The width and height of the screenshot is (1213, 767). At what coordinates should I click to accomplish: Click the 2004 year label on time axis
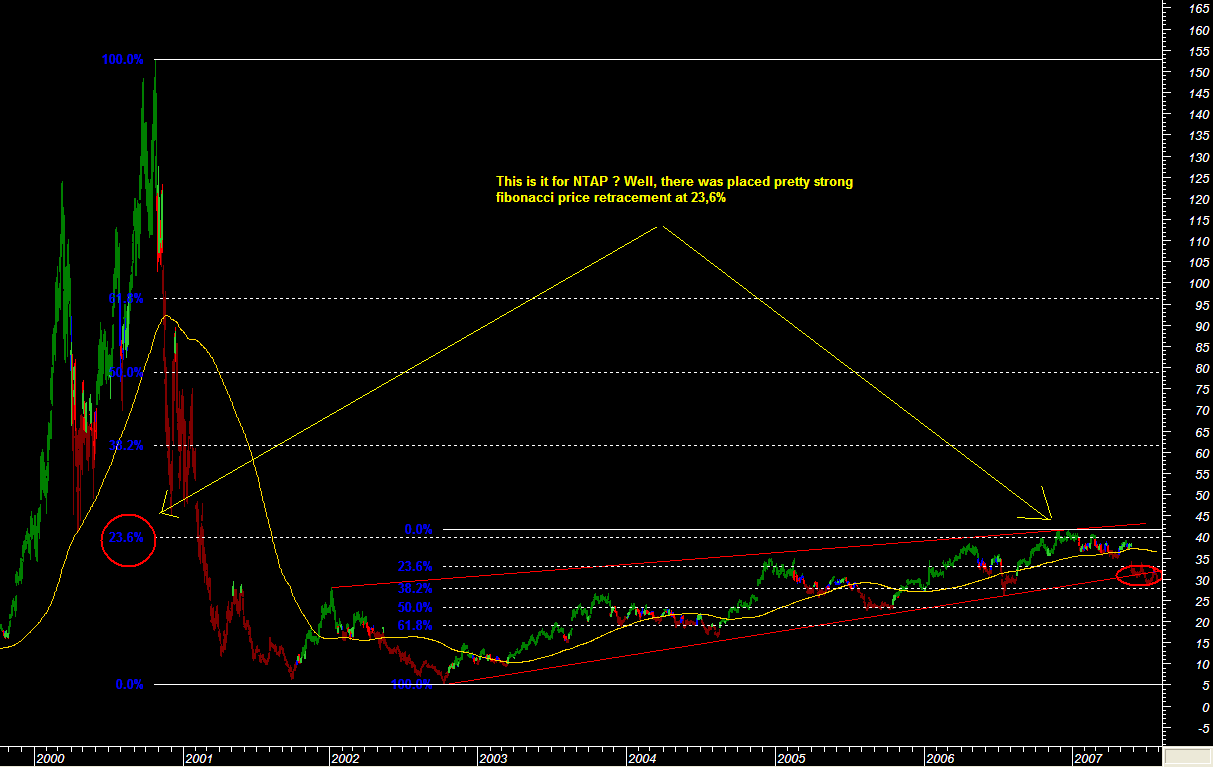pos(642,759)
